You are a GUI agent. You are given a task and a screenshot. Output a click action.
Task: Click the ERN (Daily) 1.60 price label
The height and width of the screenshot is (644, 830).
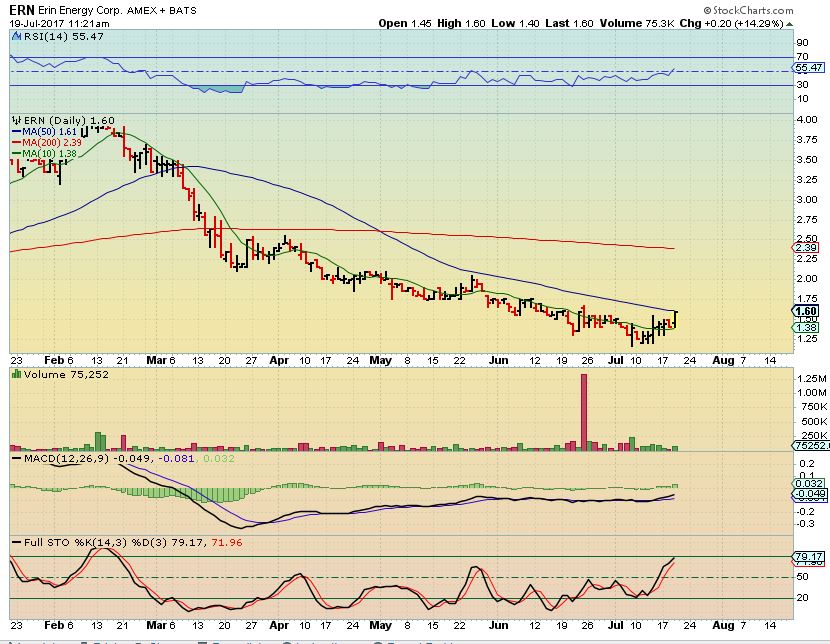(x=69, y=121)
